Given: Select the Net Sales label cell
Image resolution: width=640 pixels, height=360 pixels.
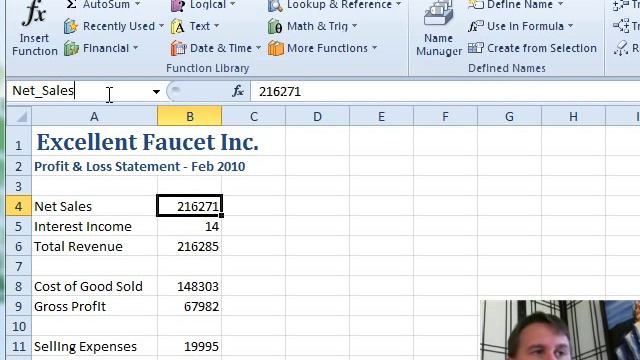Looking at the screenshot, I should tap(94, 206).
